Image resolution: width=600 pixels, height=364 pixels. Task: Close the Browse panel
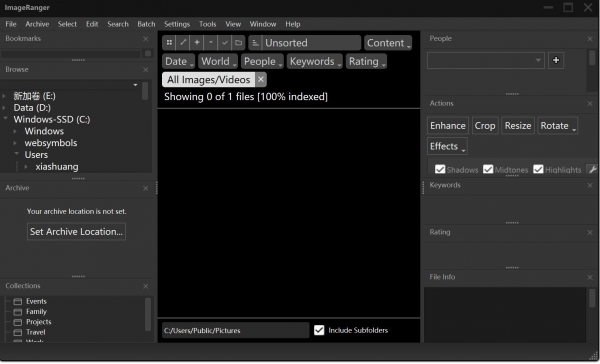click(145, 70)
